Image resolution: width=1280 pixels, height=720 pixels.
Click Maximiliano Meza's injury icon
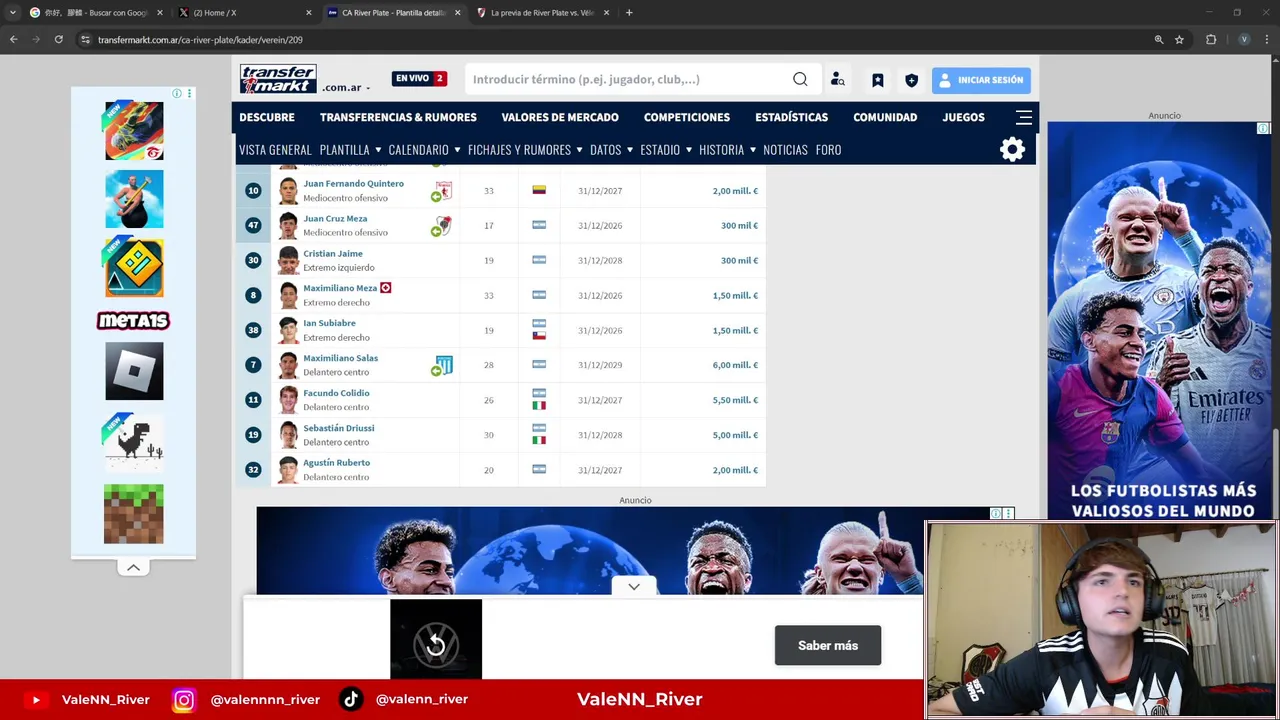coord(385,288)
